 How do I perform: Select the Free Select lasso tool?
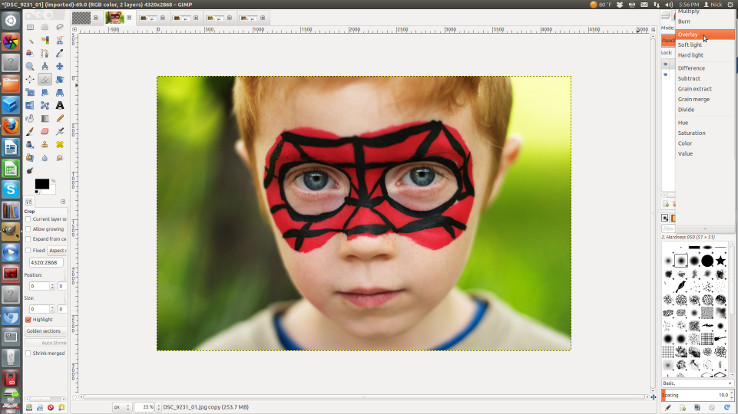pos(60,27)
